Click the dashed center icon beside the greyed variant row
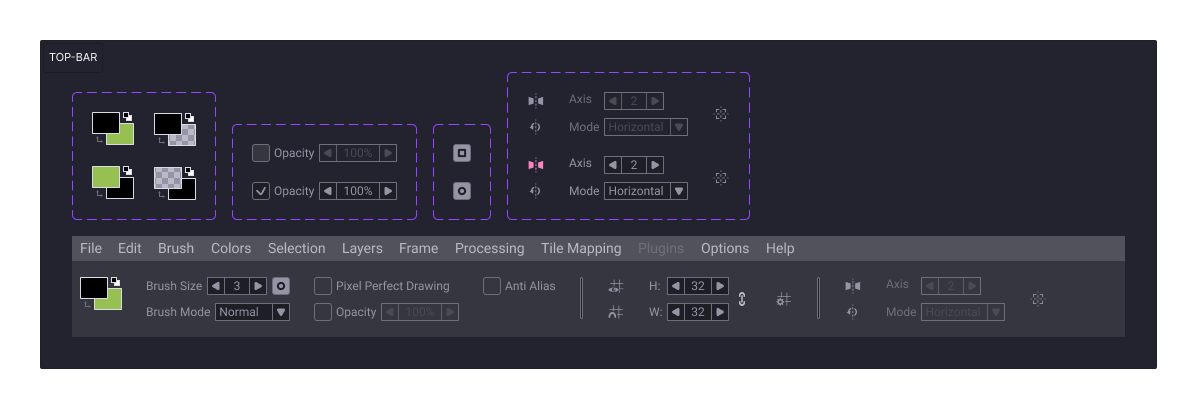This screenshot has width=1197, height=409. point(721,114)
